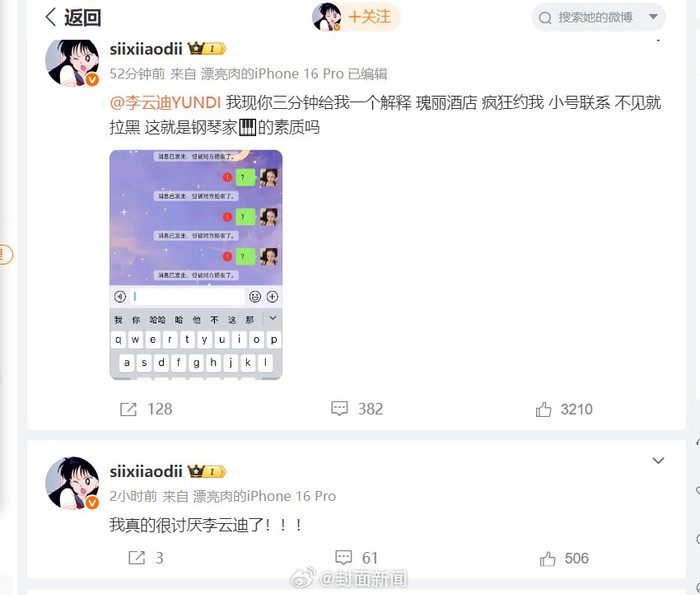Open the siixiiaodii avatar on first post
700x595 pixels.
(x=72, y=61)
